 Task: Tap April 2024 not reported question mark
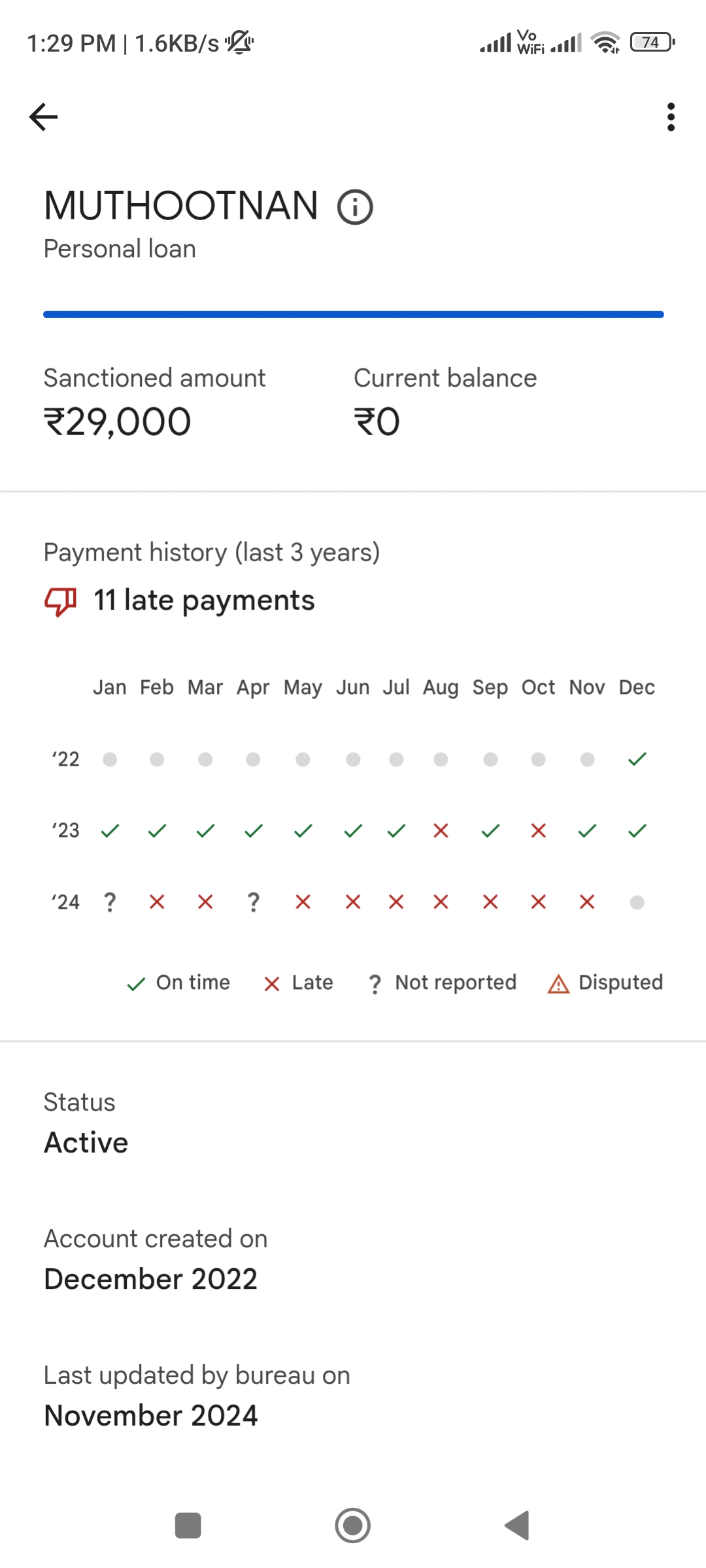[254, 902]
